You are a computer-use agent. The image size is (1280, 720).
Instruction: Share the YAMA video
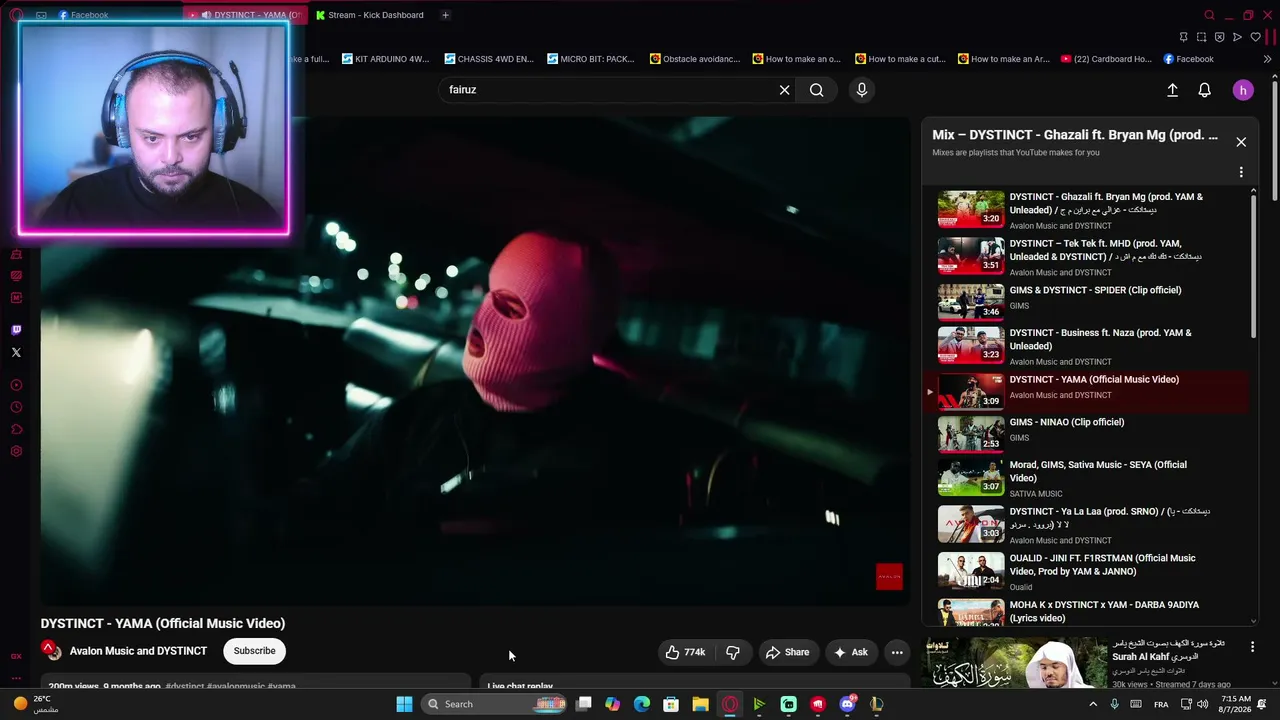coord(788,652)
